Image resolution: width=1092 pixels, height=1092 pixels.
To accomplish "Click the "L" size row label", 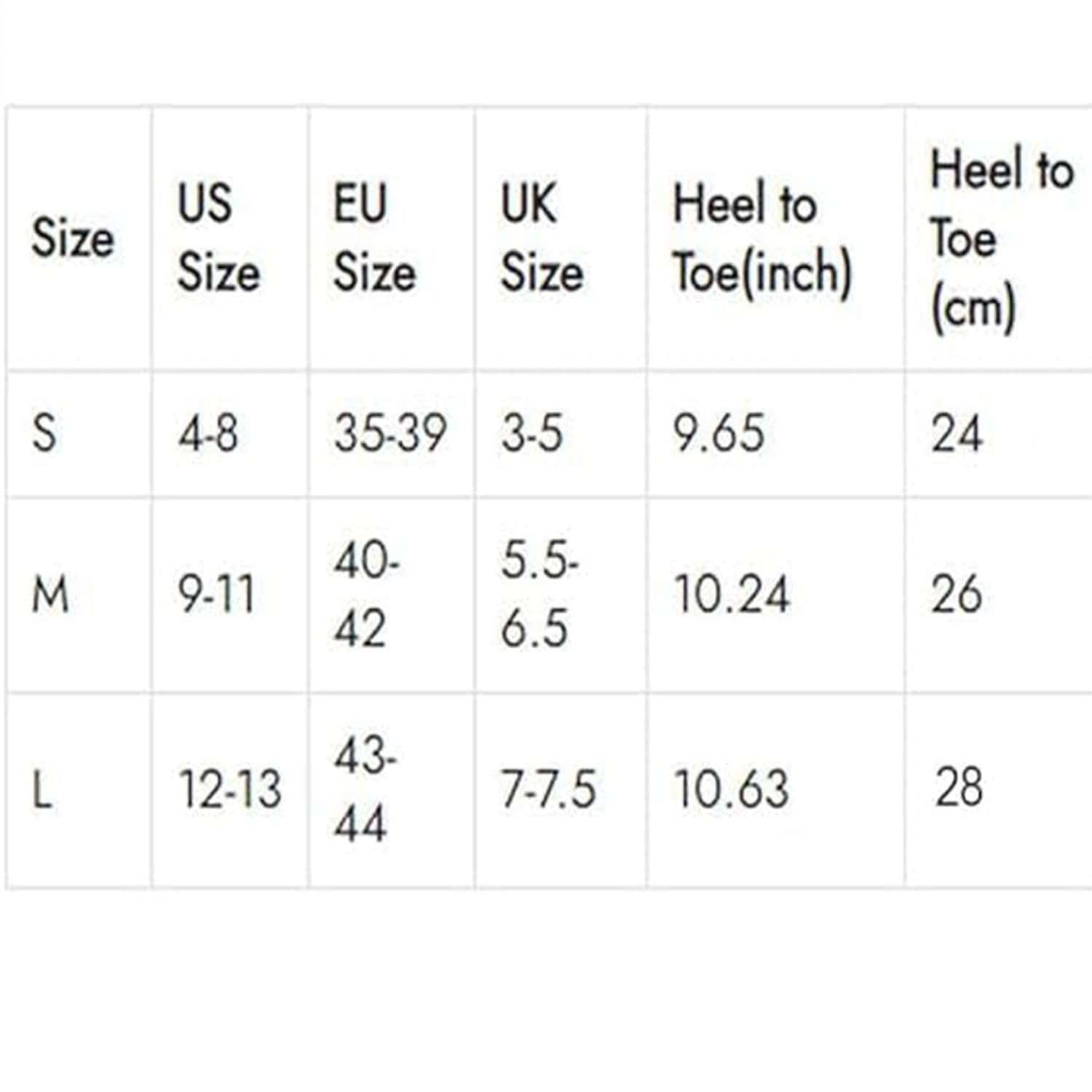I will click(x=43, y=790).
